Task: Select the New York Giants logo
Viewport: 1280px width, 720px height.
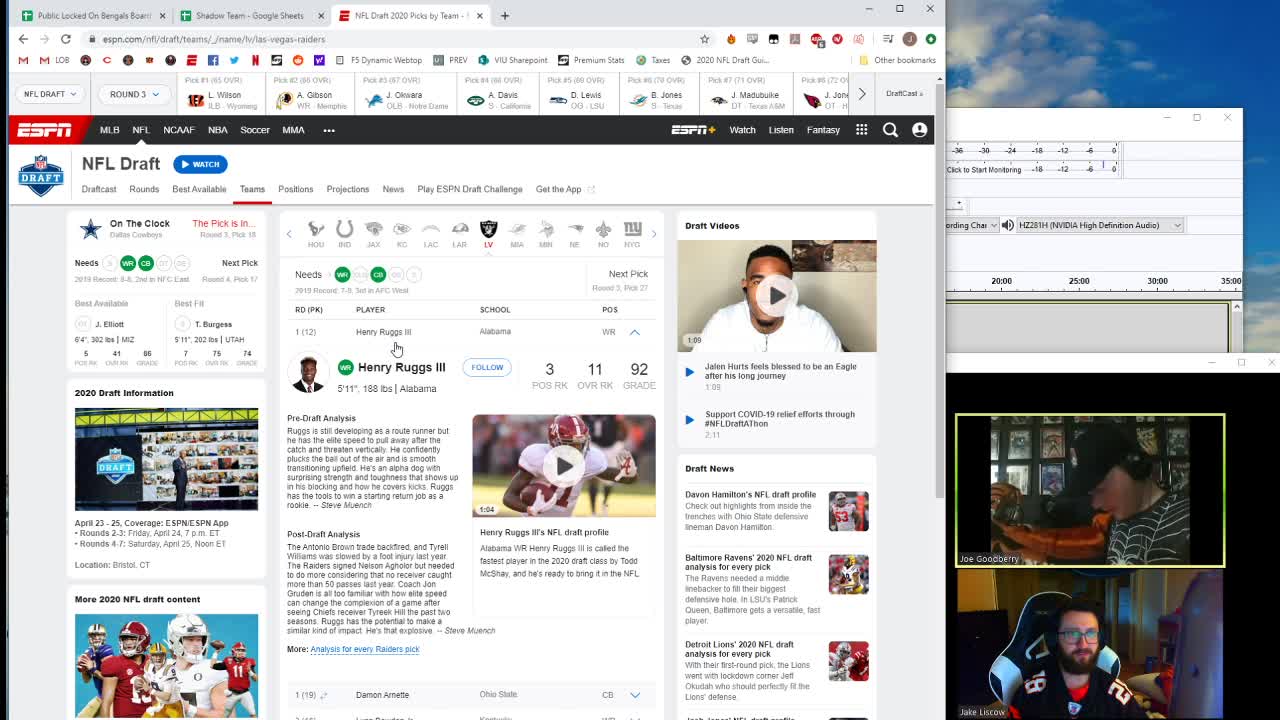Action: coord(632,229)
